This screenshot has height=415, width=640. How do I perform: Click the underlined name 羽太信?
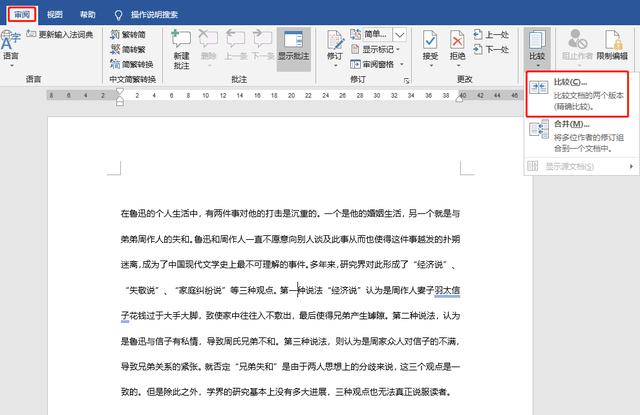point(447,290)
